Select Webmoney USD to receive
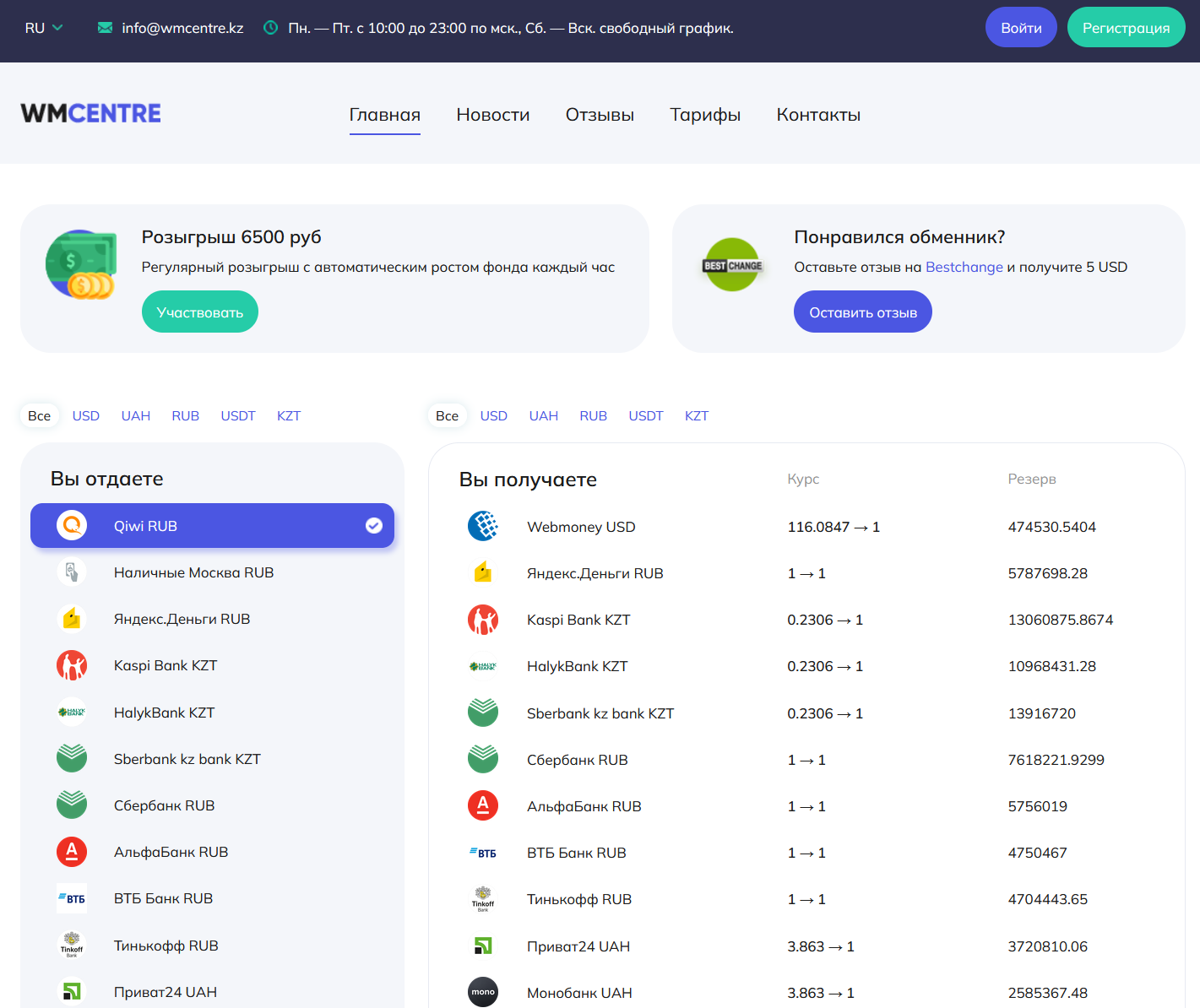1200x1008 pixels. click(806, 527)
